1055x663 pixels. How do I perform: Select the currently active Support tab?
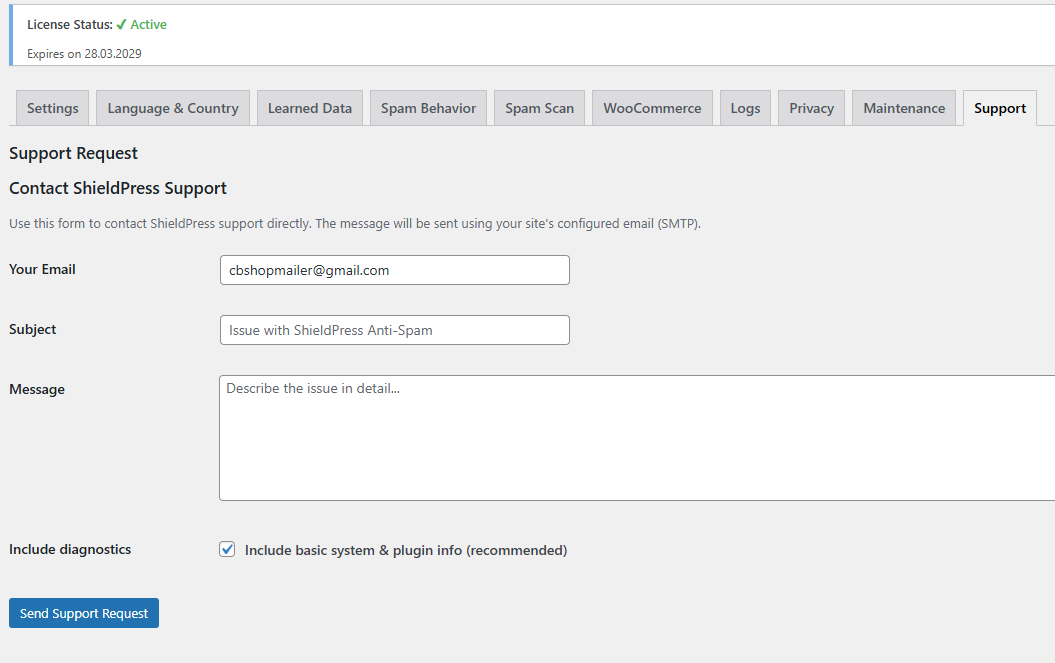(999, 107)
